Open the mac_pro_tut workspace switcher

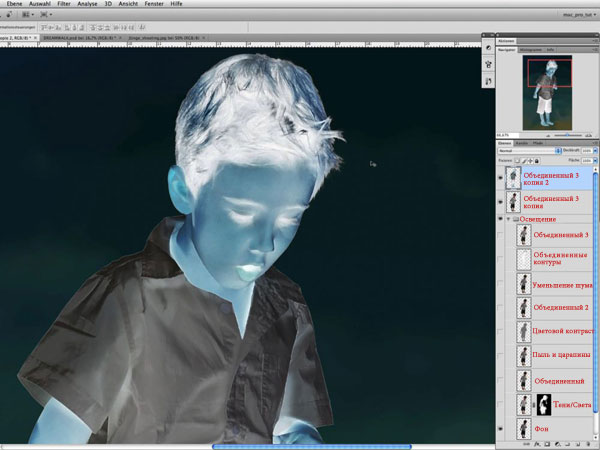tap(579, 15)
